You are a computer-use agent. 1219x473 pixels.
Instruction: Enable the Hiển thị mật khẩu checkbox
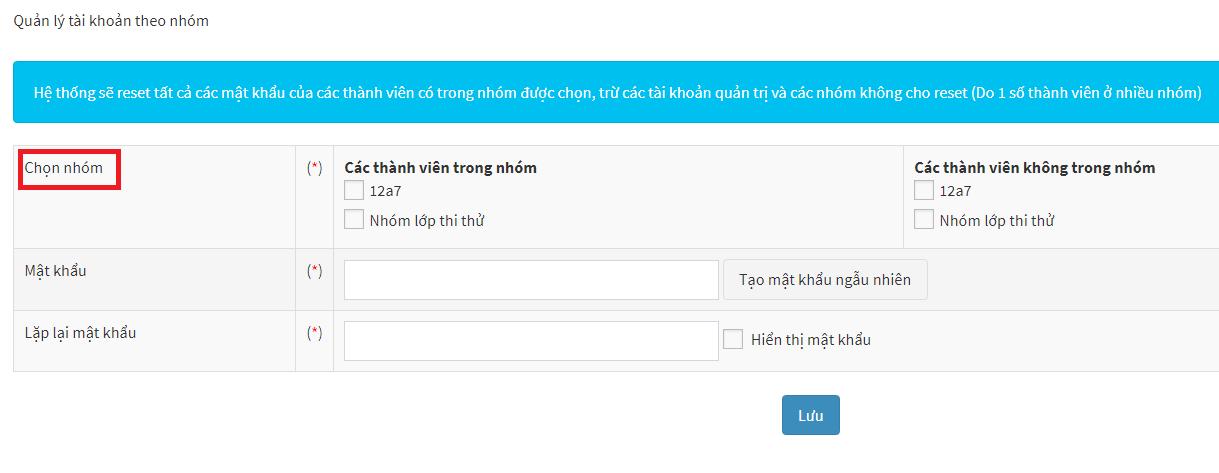[x=733, y=339]
